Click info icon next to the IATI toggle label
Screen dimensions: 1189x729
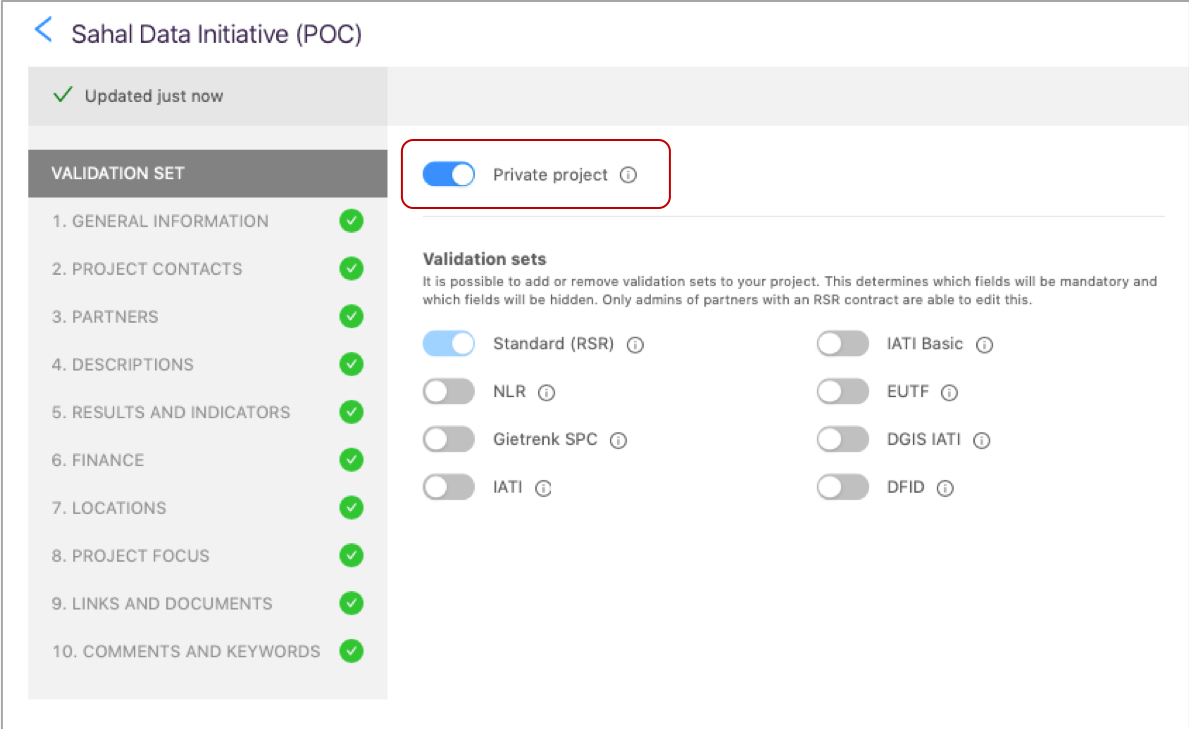pyautogui.click(x=543, y=488)
